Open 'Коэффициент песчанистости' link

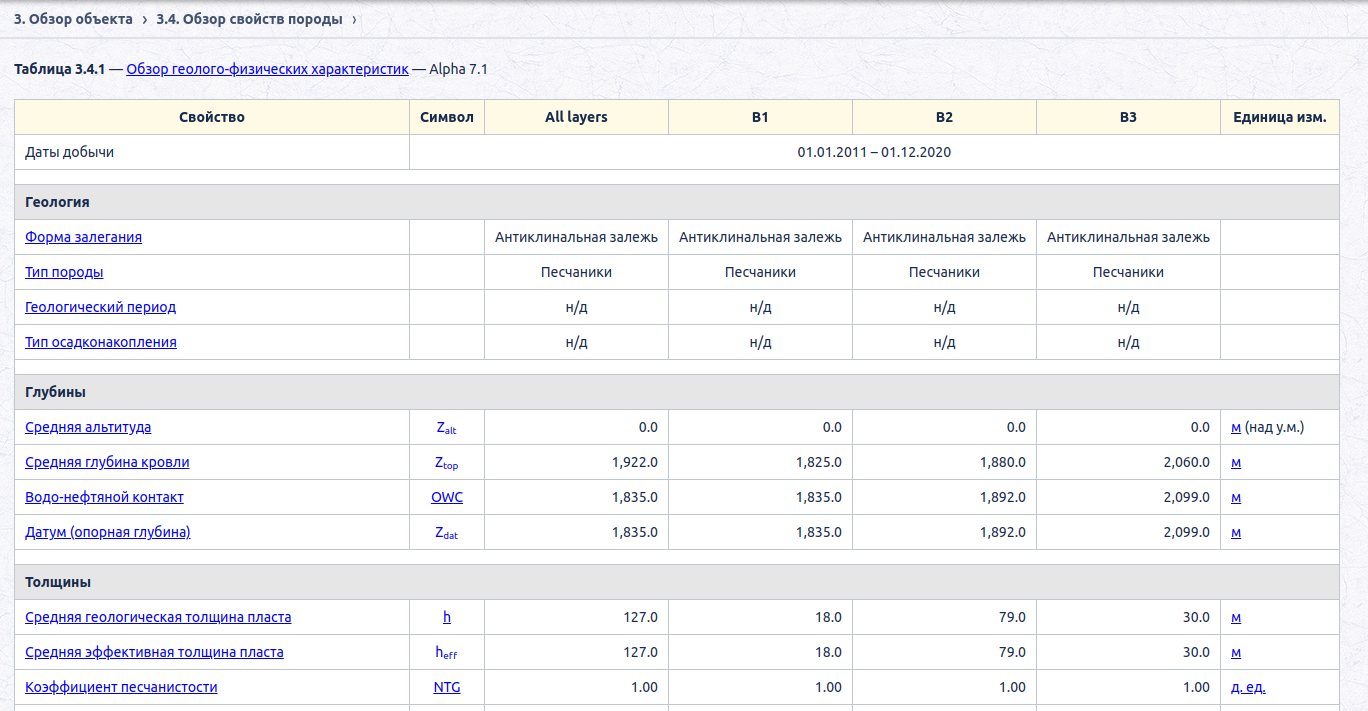click(x=121, y=687)
